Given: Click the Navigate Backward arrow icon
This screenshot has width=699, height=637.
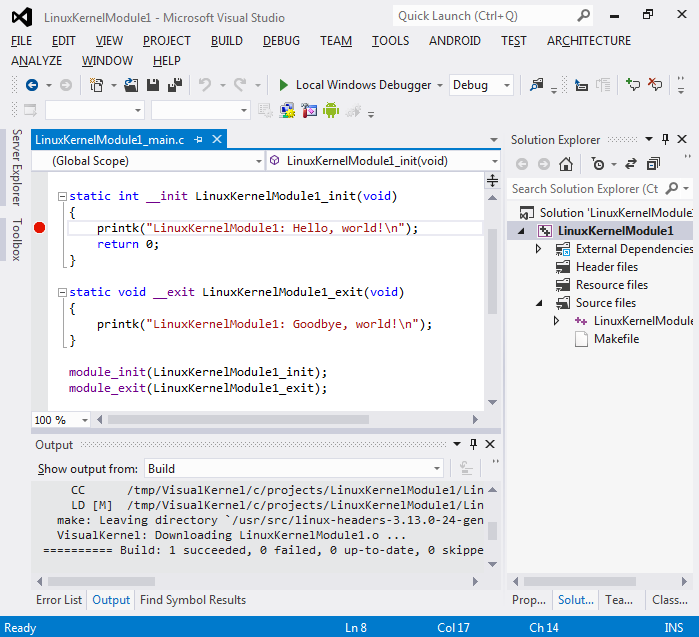Looking at the screenshot, I should (32, 85).
